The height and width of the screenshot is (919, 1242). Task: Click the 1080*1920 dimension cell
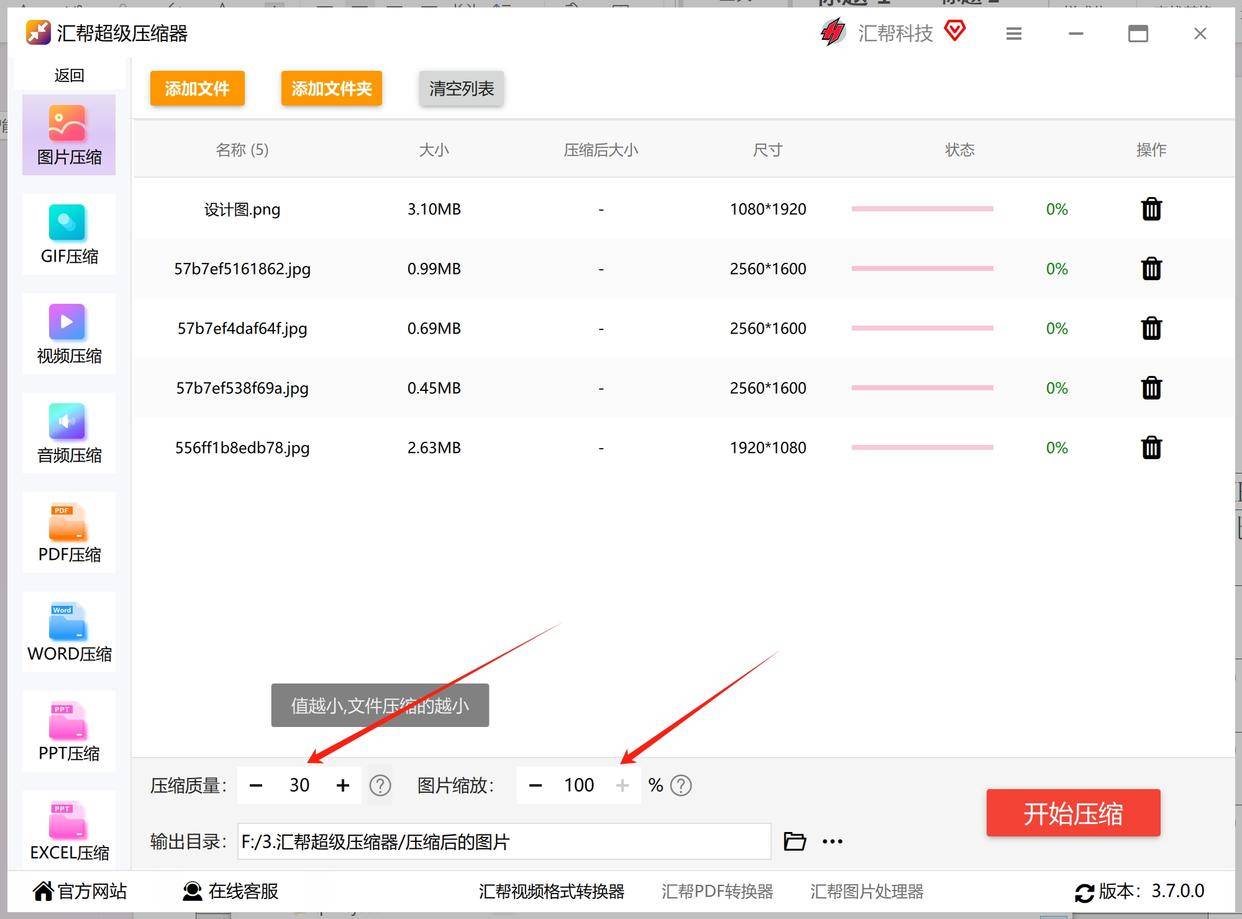[768, 209]
